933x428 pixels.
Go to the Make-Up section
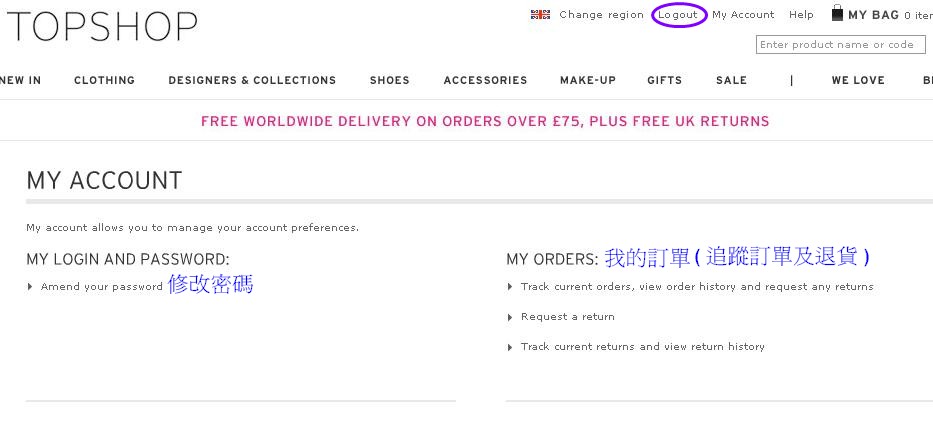click(x=588, y=80)
